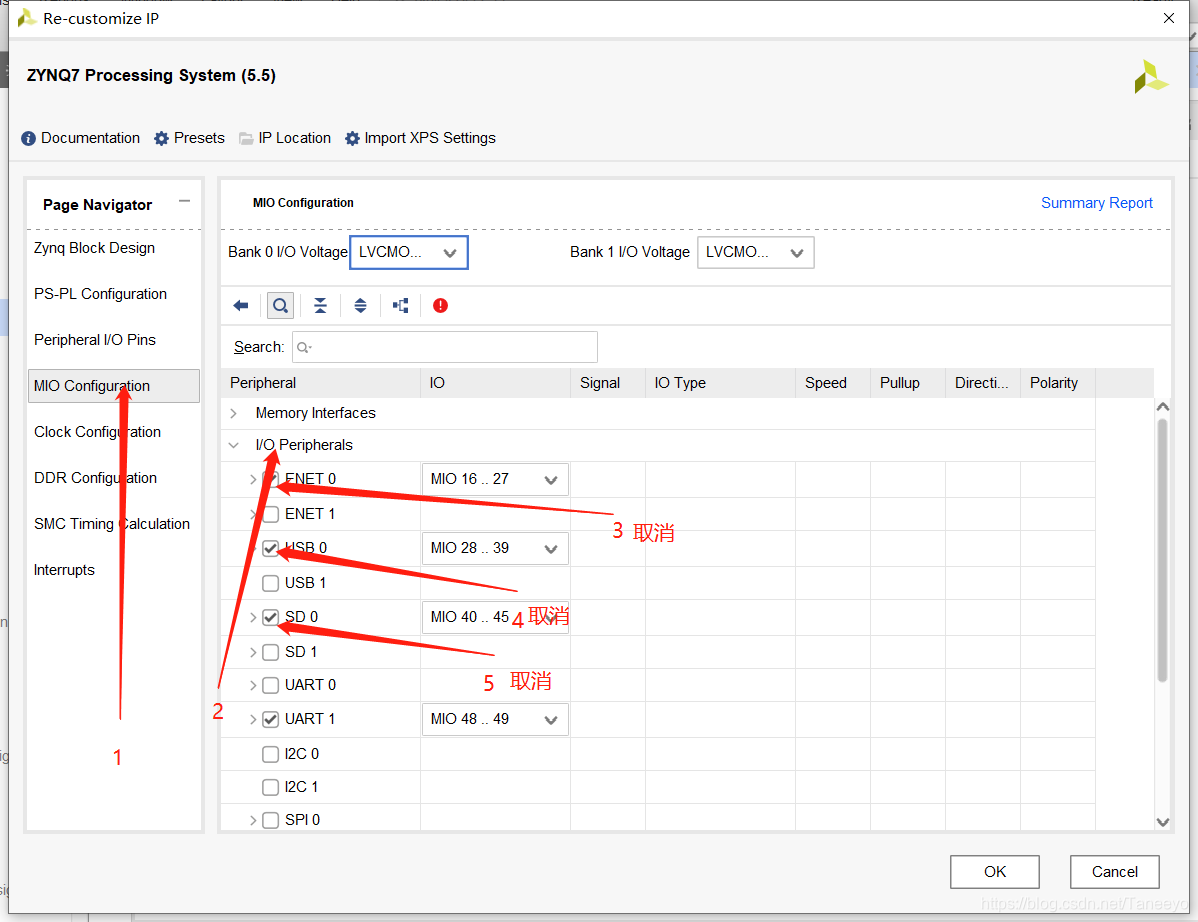Enable the UART 0 checkbox
This screenshot has height=922, width=1198.
(270, 685)
